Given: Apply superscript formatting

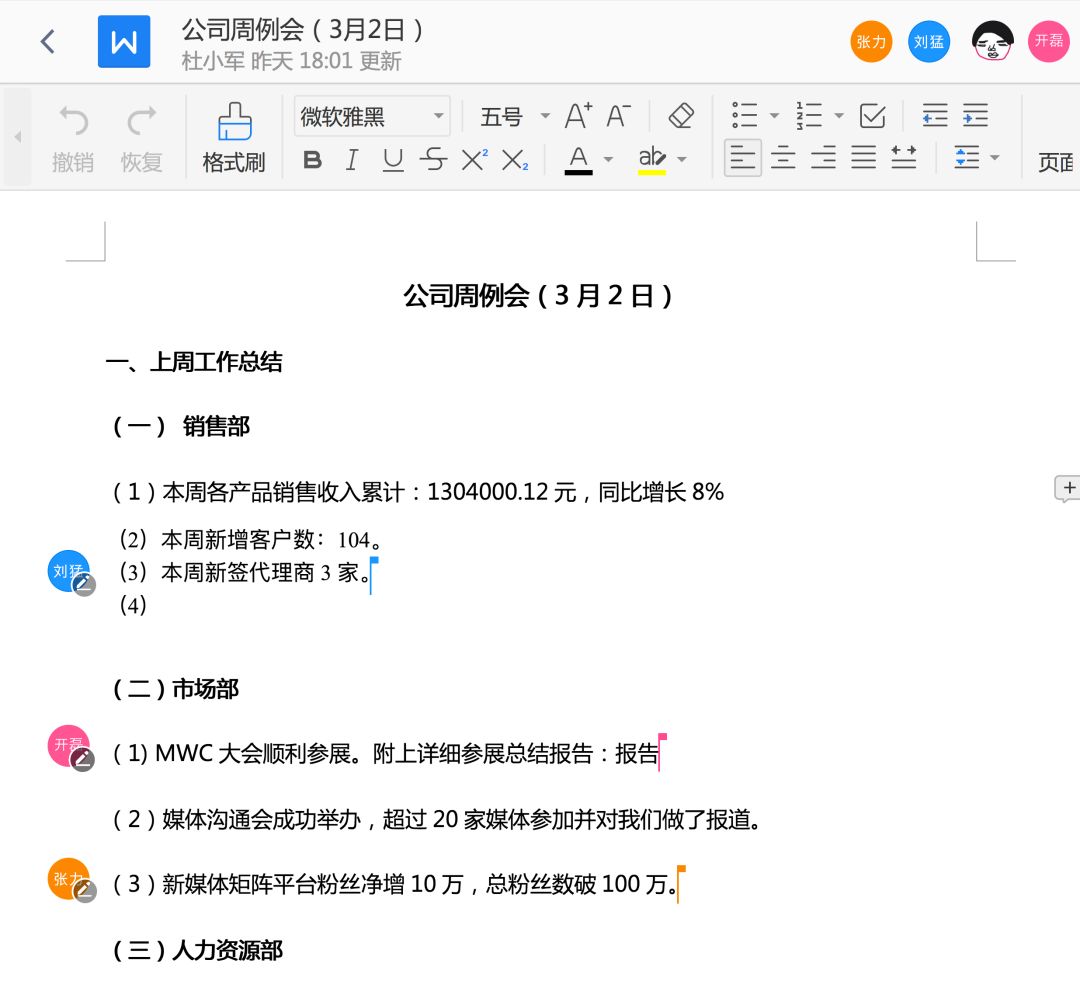Looking at the screenshot, I should (475, 159).
